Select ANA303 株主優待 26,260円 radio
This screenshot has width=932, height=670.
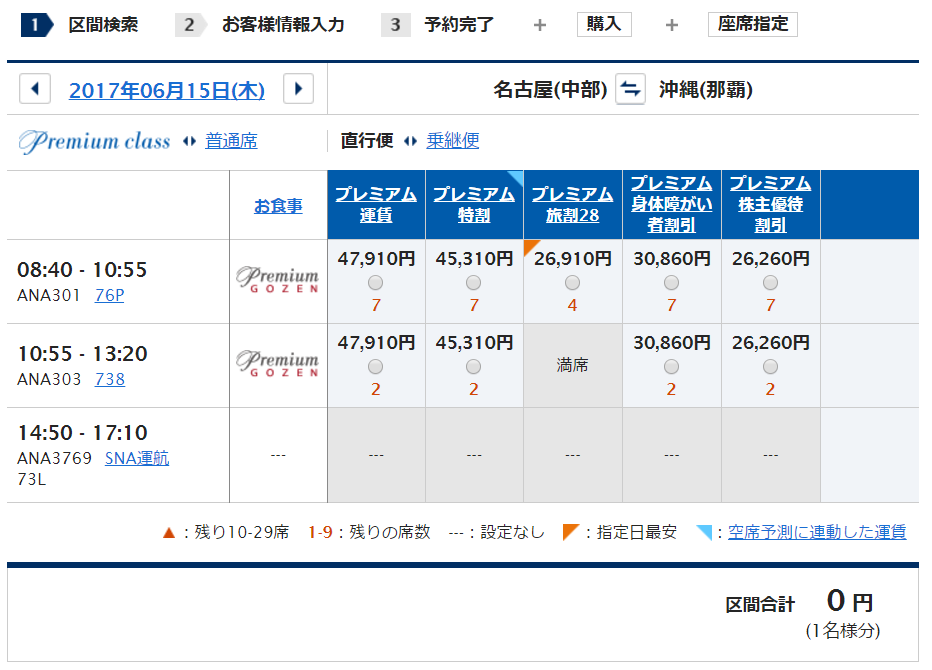click(770, 367)
